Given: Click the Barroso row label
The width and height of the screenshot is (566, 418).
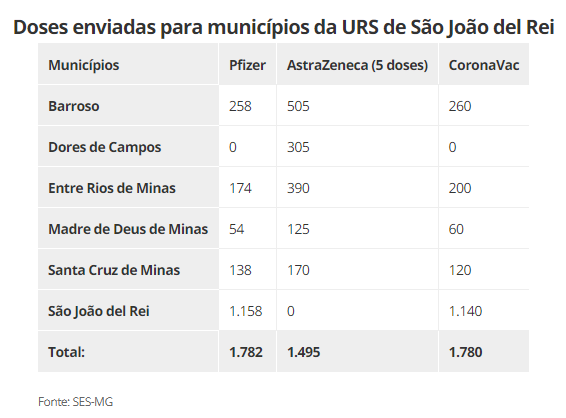Looking at the screenshot, I should (x=74, y=106).
